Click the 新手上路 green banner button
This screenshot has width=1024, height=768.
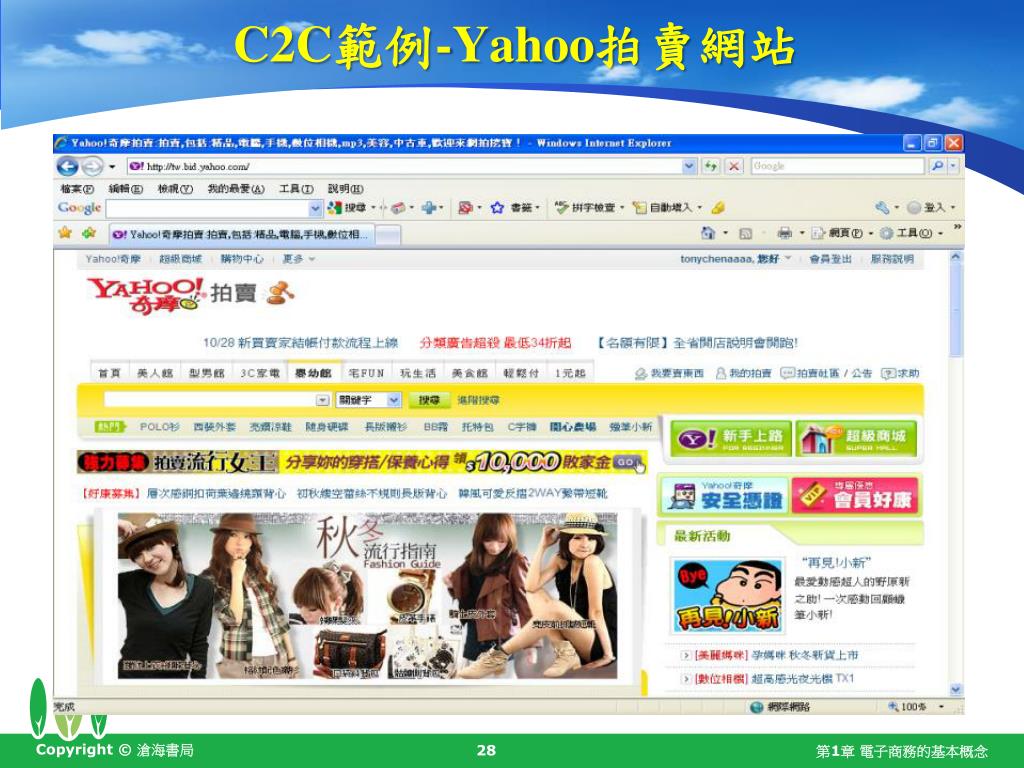point(730,438)
